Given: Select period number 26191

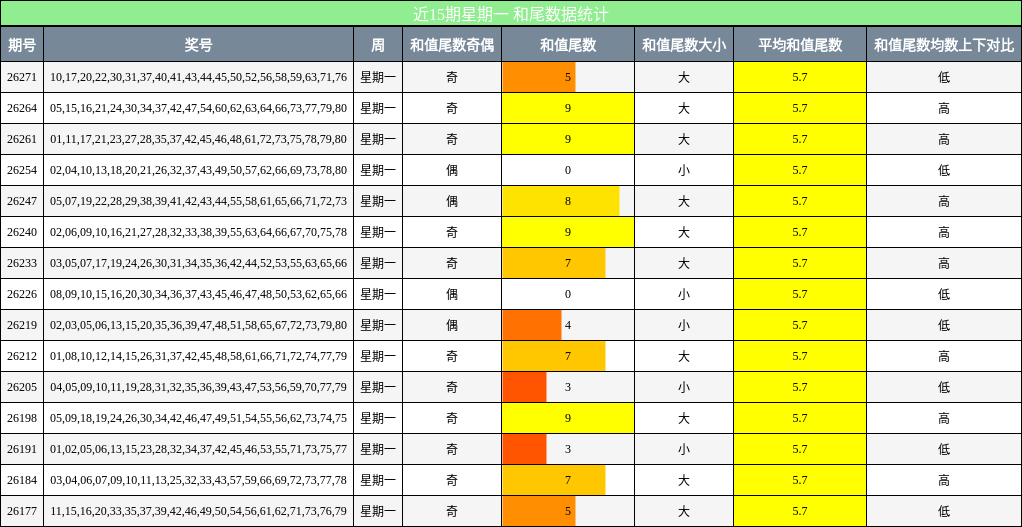Looking at the screenshot, I should (22, 449).
